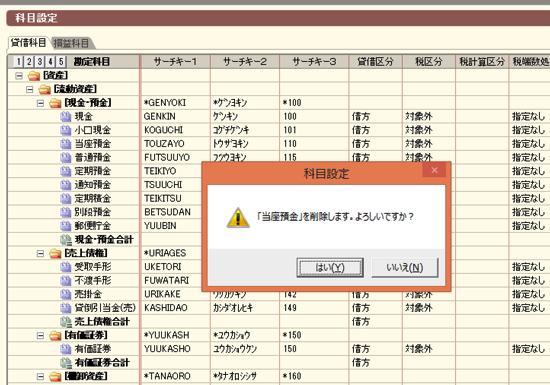The image size is (550, 385).
Task: Select the KOGUCHI search key cell
Action: 175,130
